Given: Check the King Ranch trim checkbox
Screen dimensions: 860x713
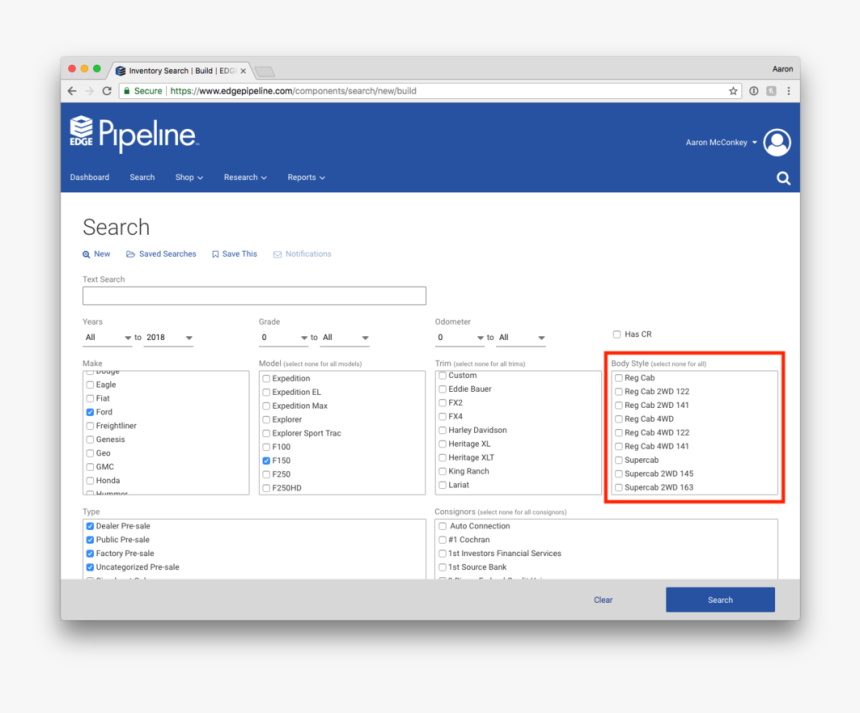Looking at the screenshot, I should point(442,471).
